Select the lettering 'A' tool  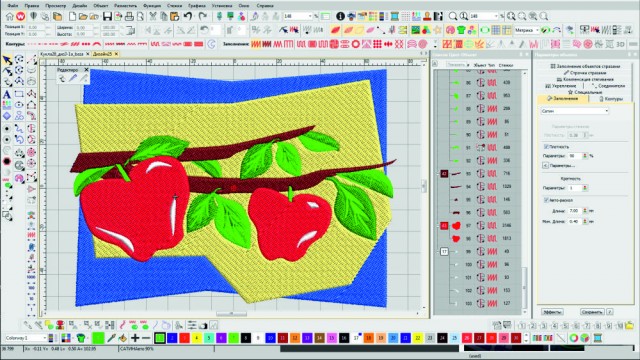pyautogui.click(x=7, y=94)
